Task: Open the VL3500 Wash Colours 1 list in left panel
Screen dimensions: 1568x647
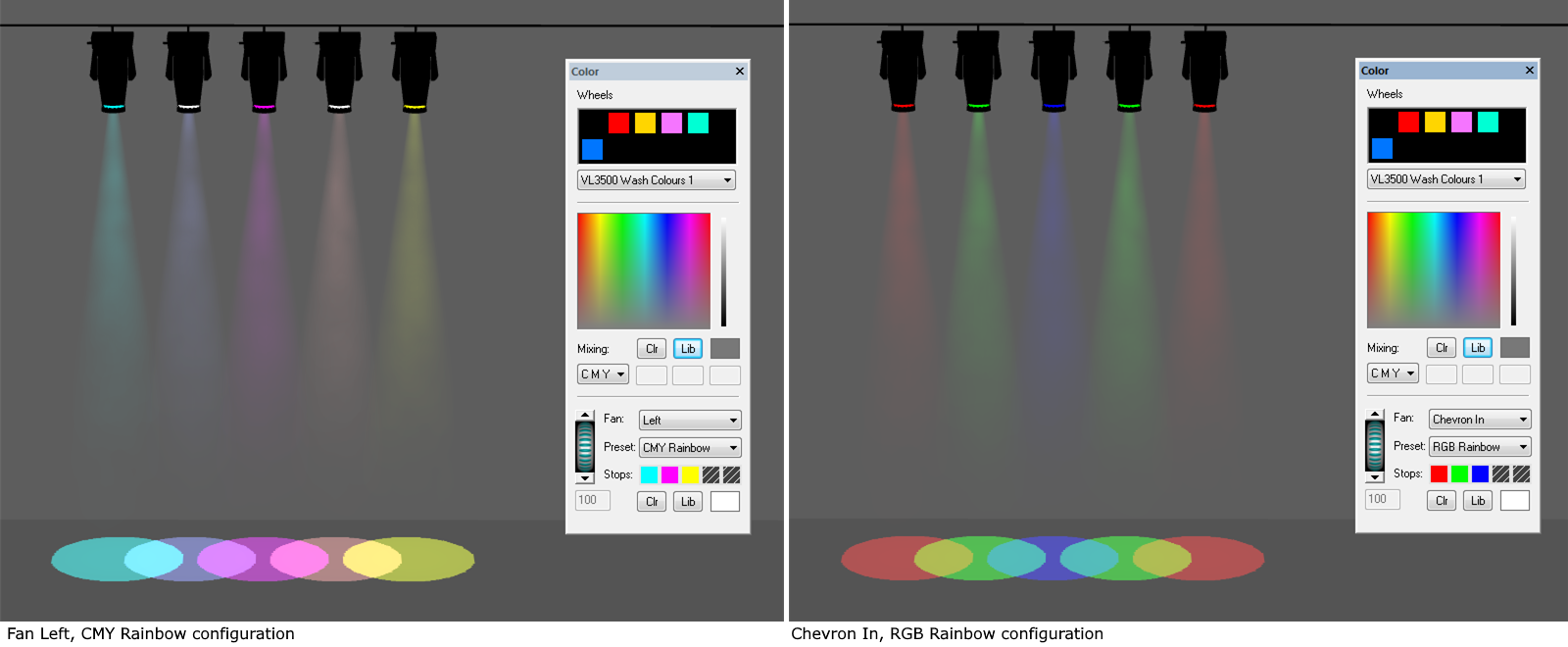Action: click(x=657, y=180)
